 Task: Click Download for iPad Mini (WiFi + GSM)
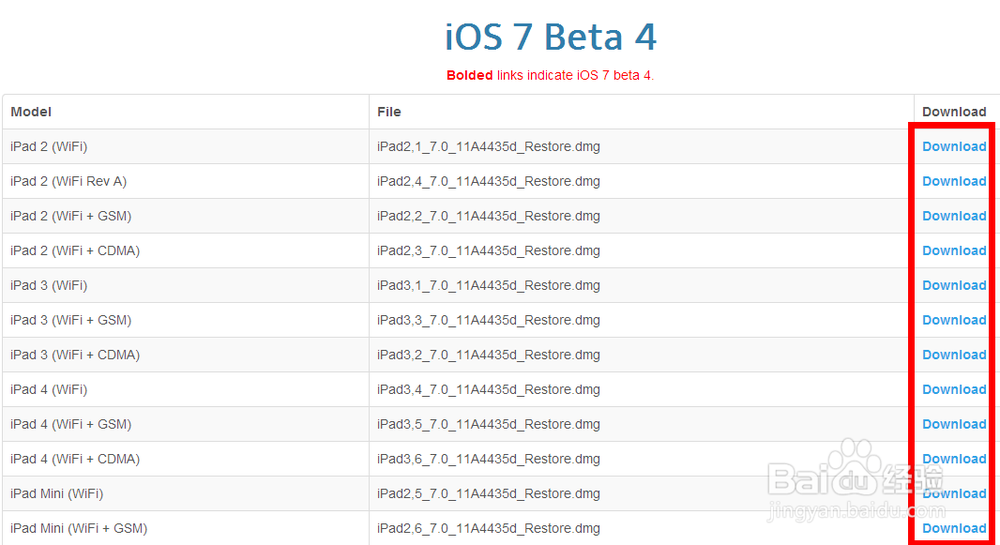(954, 528)
